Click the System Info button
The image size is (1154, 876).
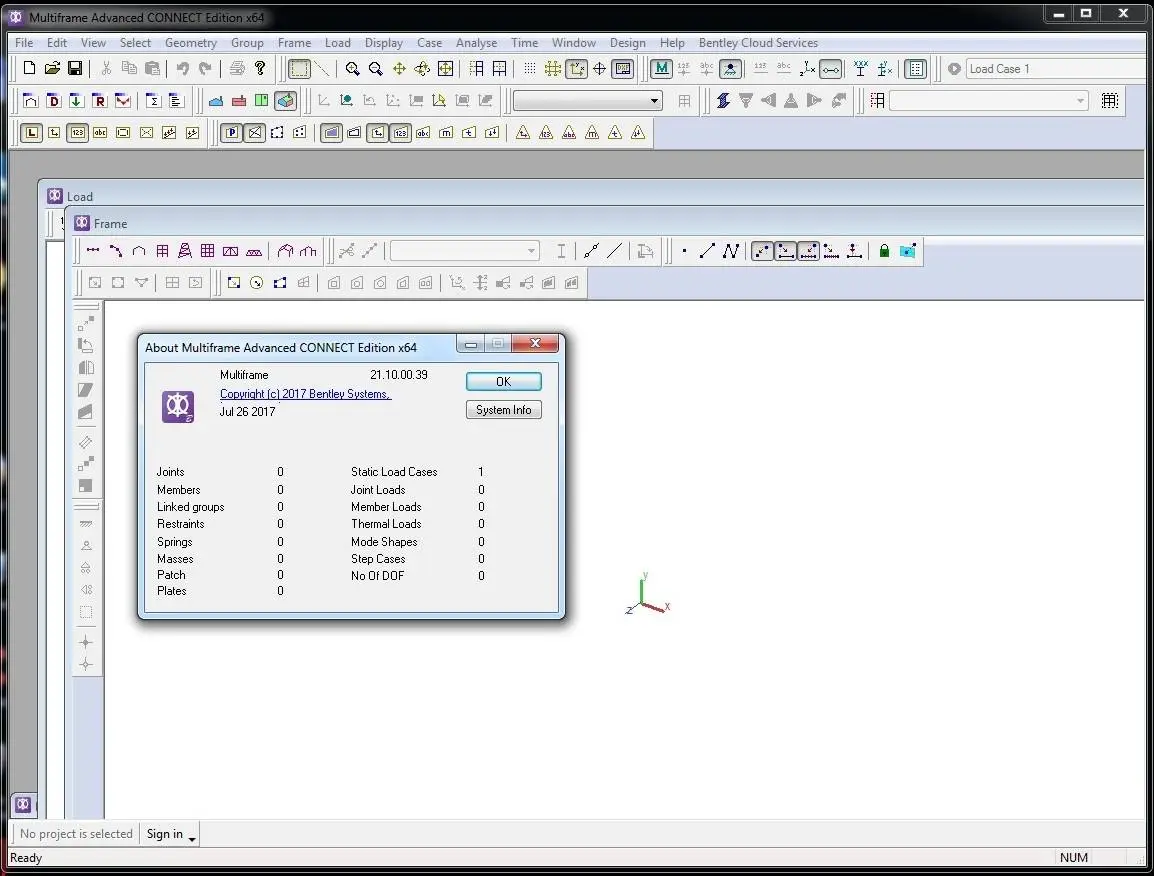pos(503,410)
